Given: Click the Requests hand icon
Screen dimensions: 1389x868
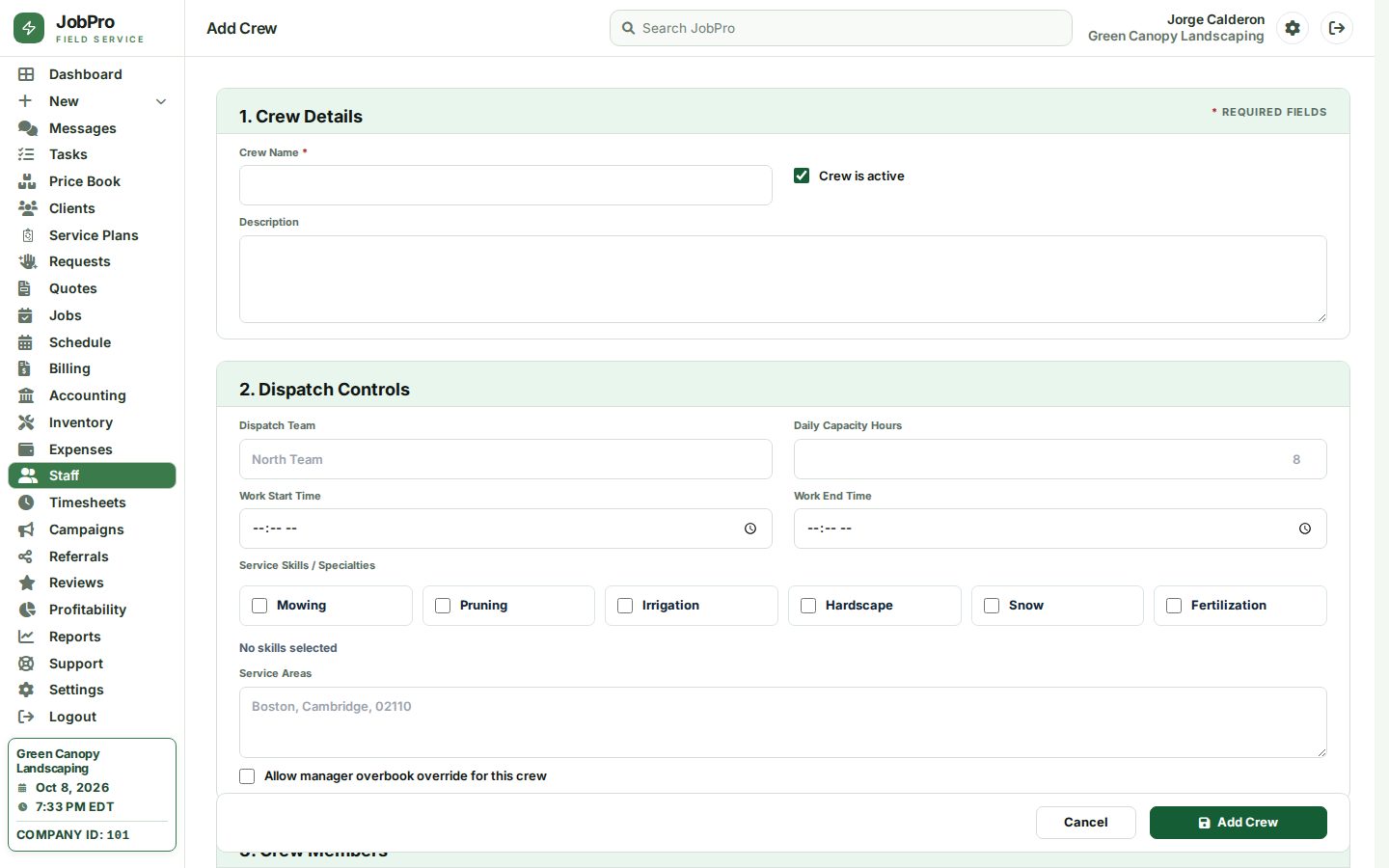Looking at the screenshot, I should pyautogui.click(x=27, y=261).
